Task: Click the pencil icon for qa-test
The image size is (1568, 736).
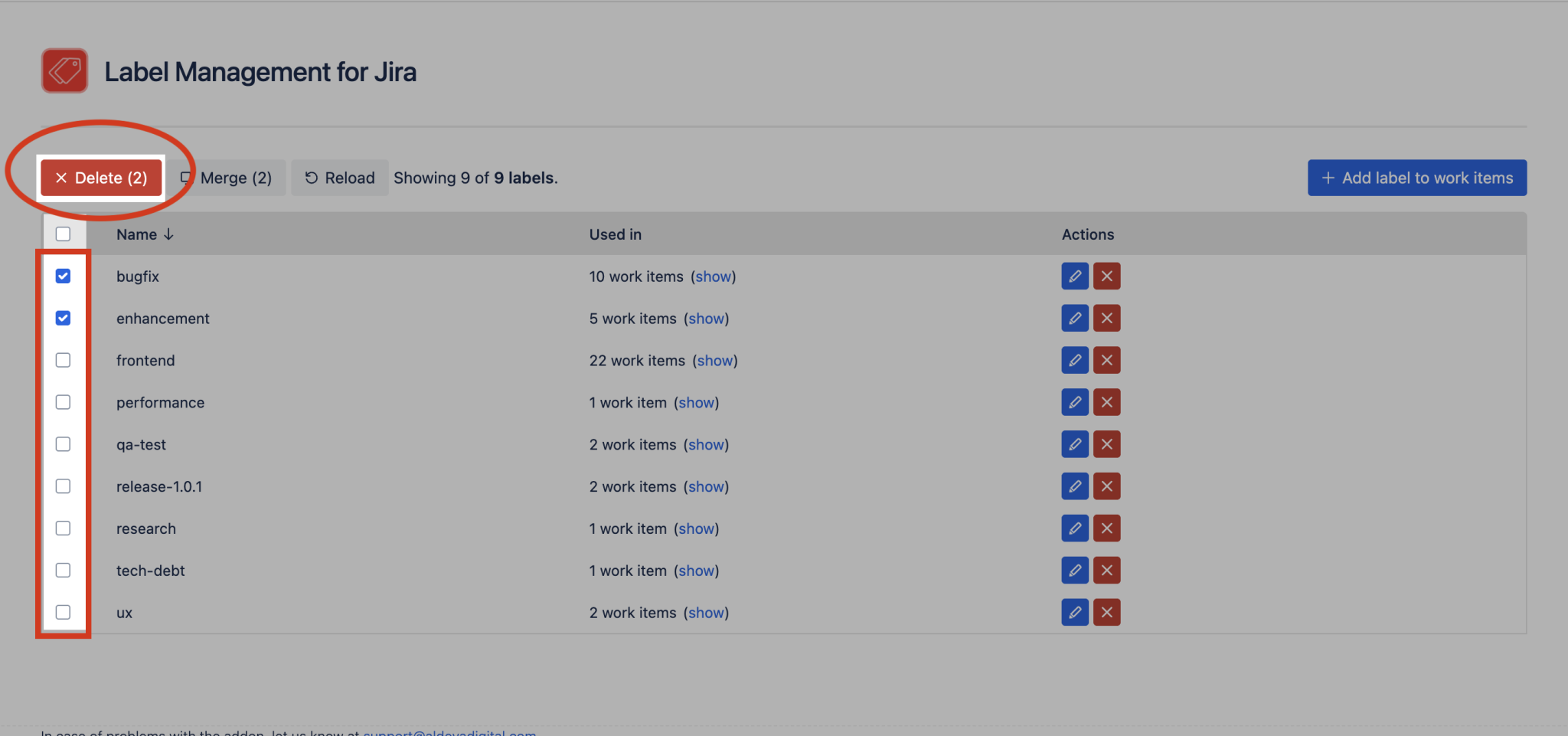Action: coord(1075,444)
